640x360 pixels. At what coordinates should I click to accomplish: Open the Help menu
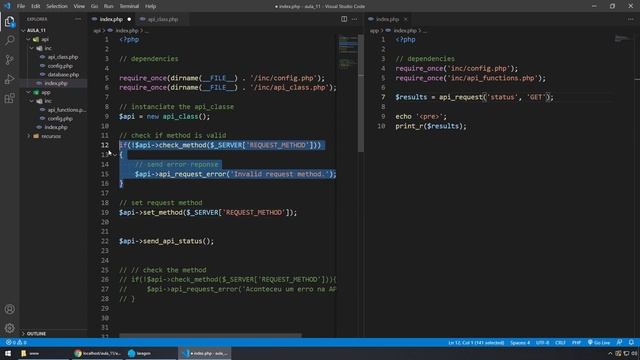tap(150, 6)
